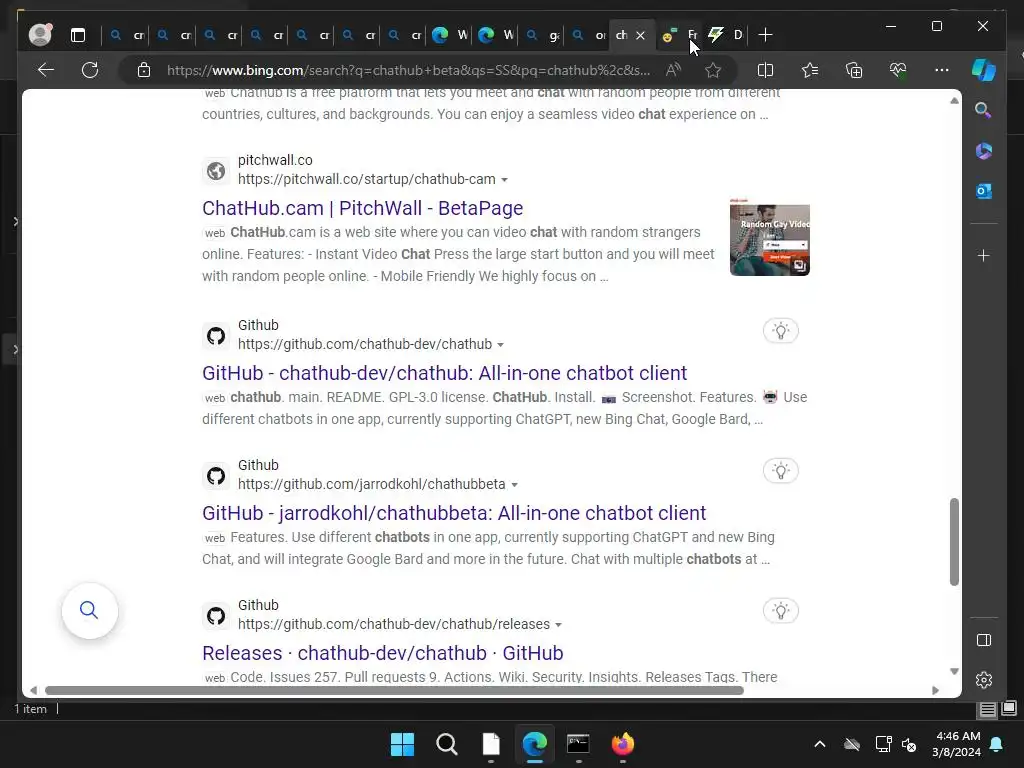
Task: Open the Collections icon
Action: coord(854,70)
